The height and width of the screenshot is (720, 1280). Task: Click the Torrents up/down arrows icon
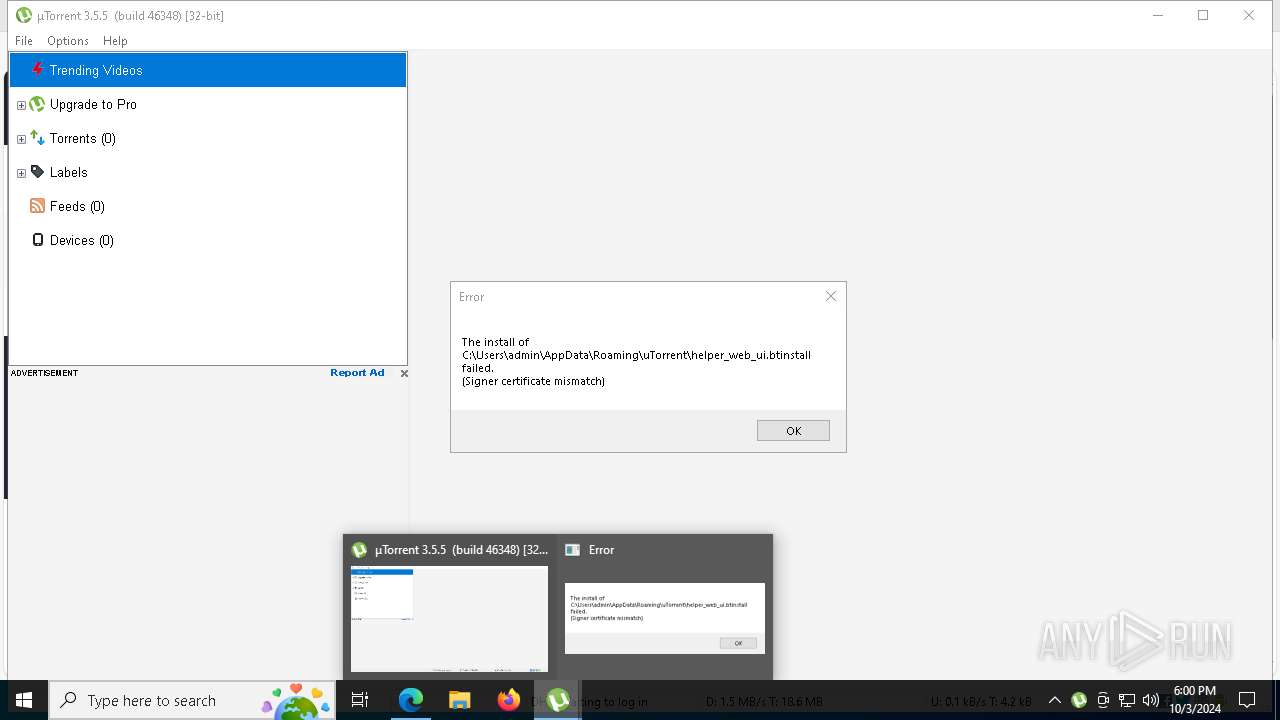click(x=37, y=138)
